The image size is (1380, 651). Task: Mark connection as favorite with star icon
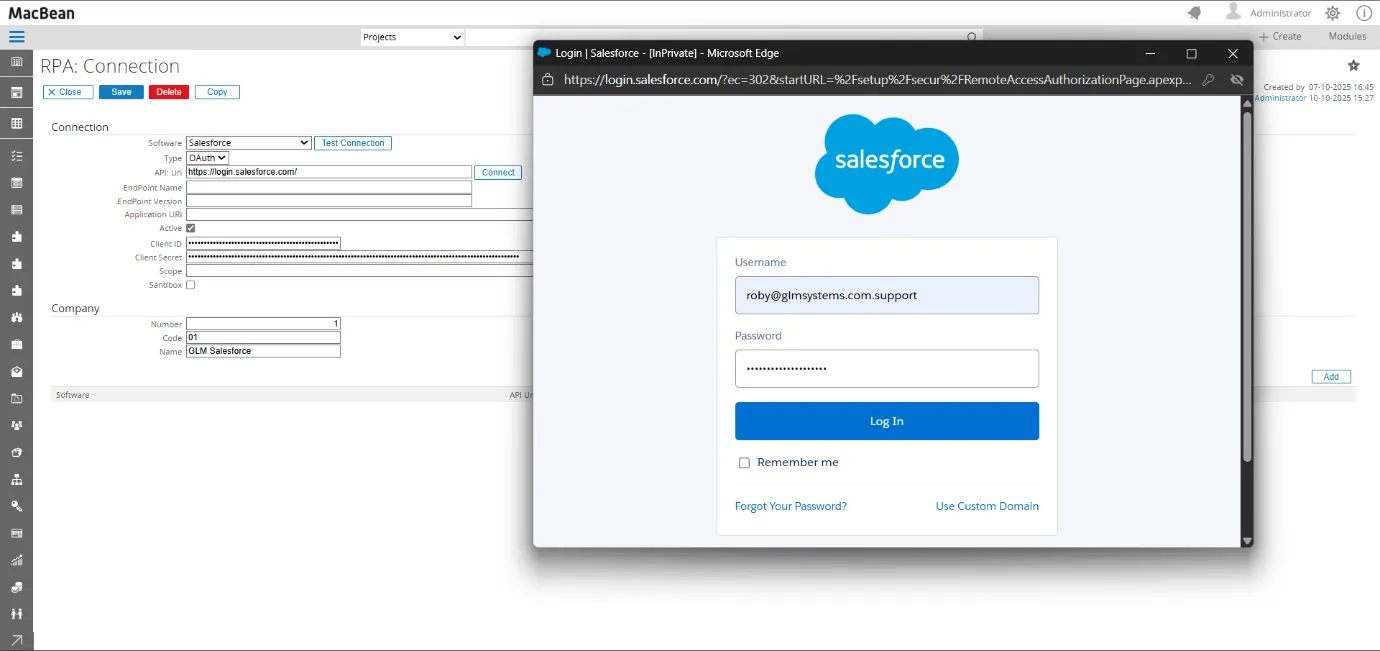pyautogui.click(x=1354, y=66)
